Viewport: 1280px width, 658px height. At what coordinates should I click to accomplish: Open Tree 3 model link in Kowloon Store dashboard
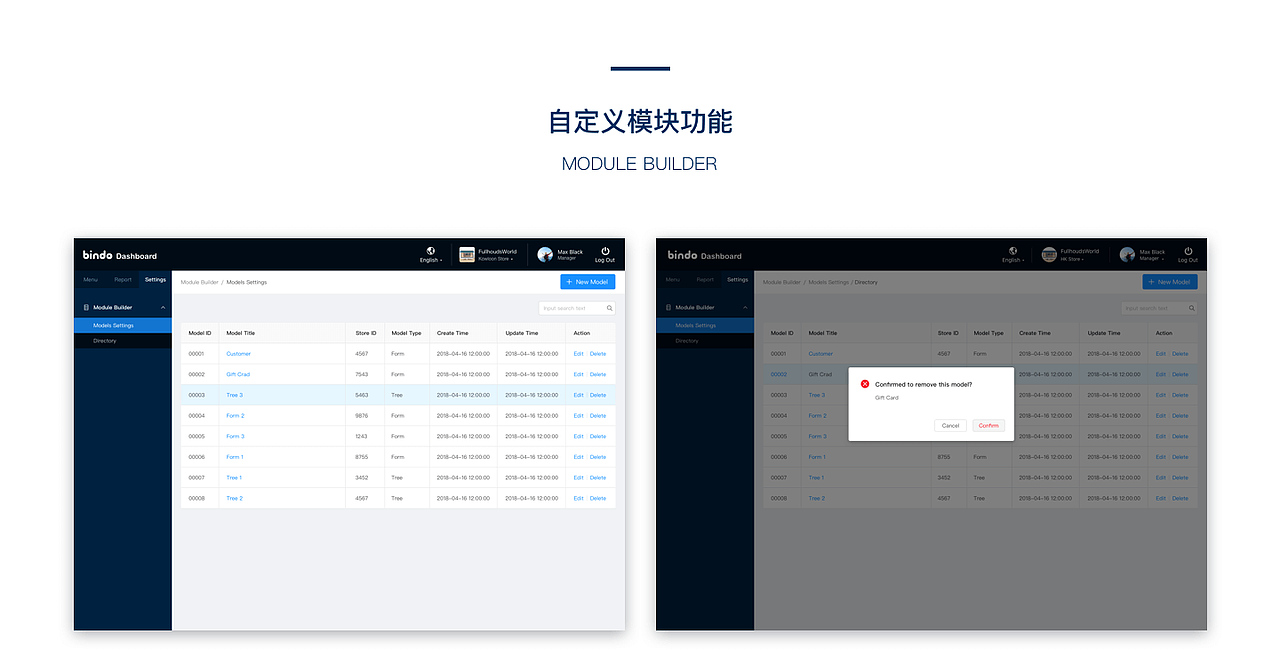pyautogui.click(x=234, y=395)
